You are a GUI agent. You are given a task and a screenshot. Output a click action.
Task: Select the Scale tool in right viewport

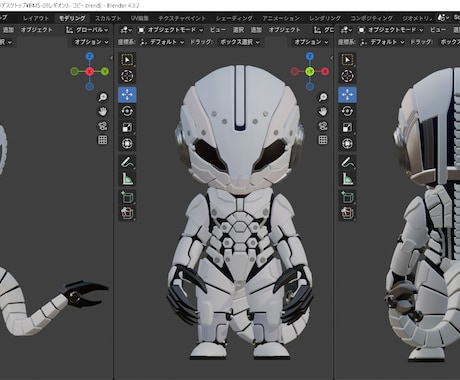point(347,127)
